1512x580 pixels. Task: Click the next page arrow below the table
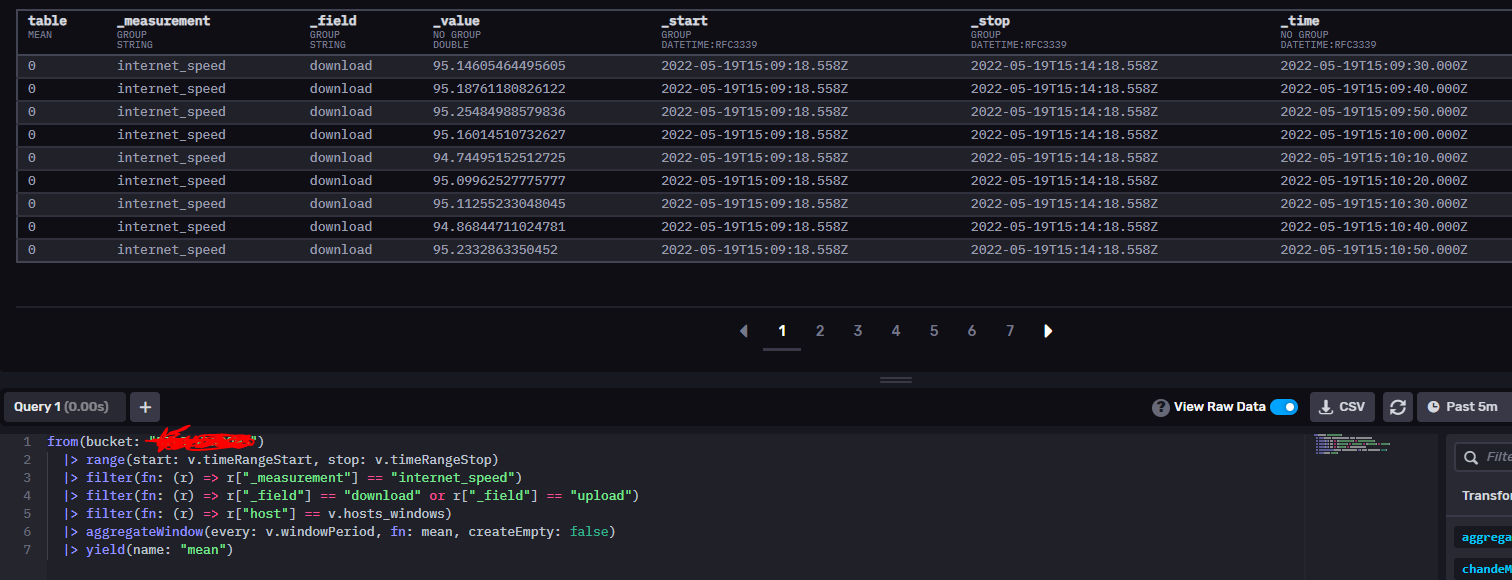pyautogui.click(x=1048, y=330)
